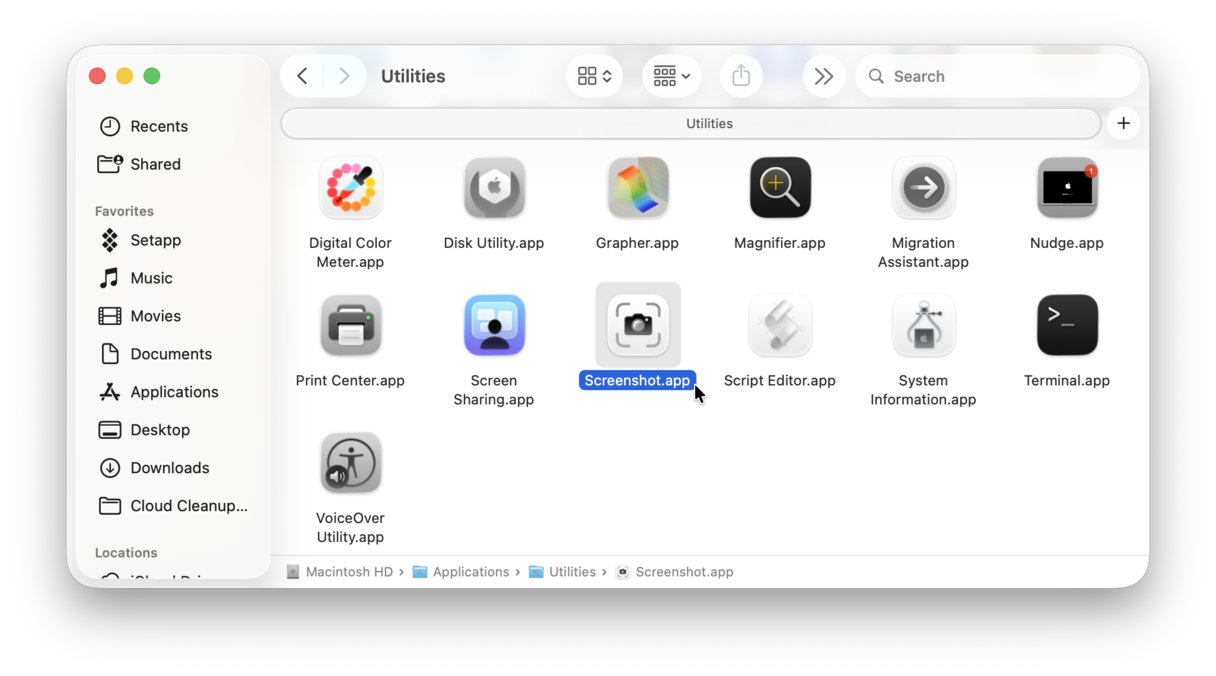Select the Migration Assistant app icon
The image size is (1216, 676).
pos(923,188)
